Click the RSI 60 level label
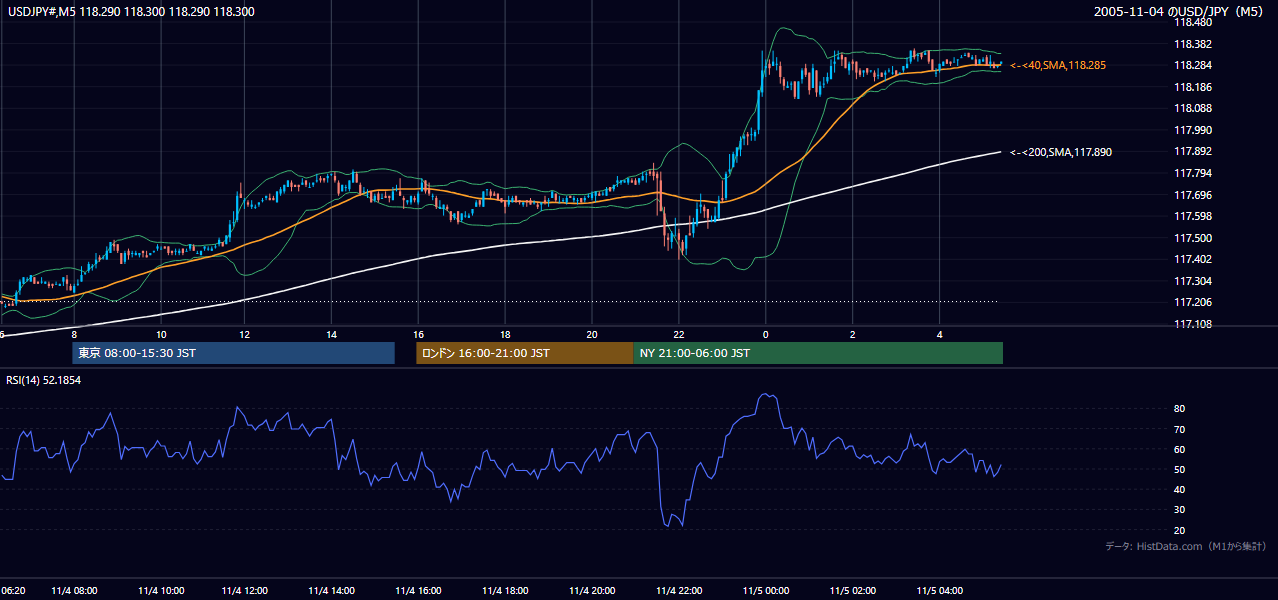Screen dimensions: 1278x600 (1179, 449)
